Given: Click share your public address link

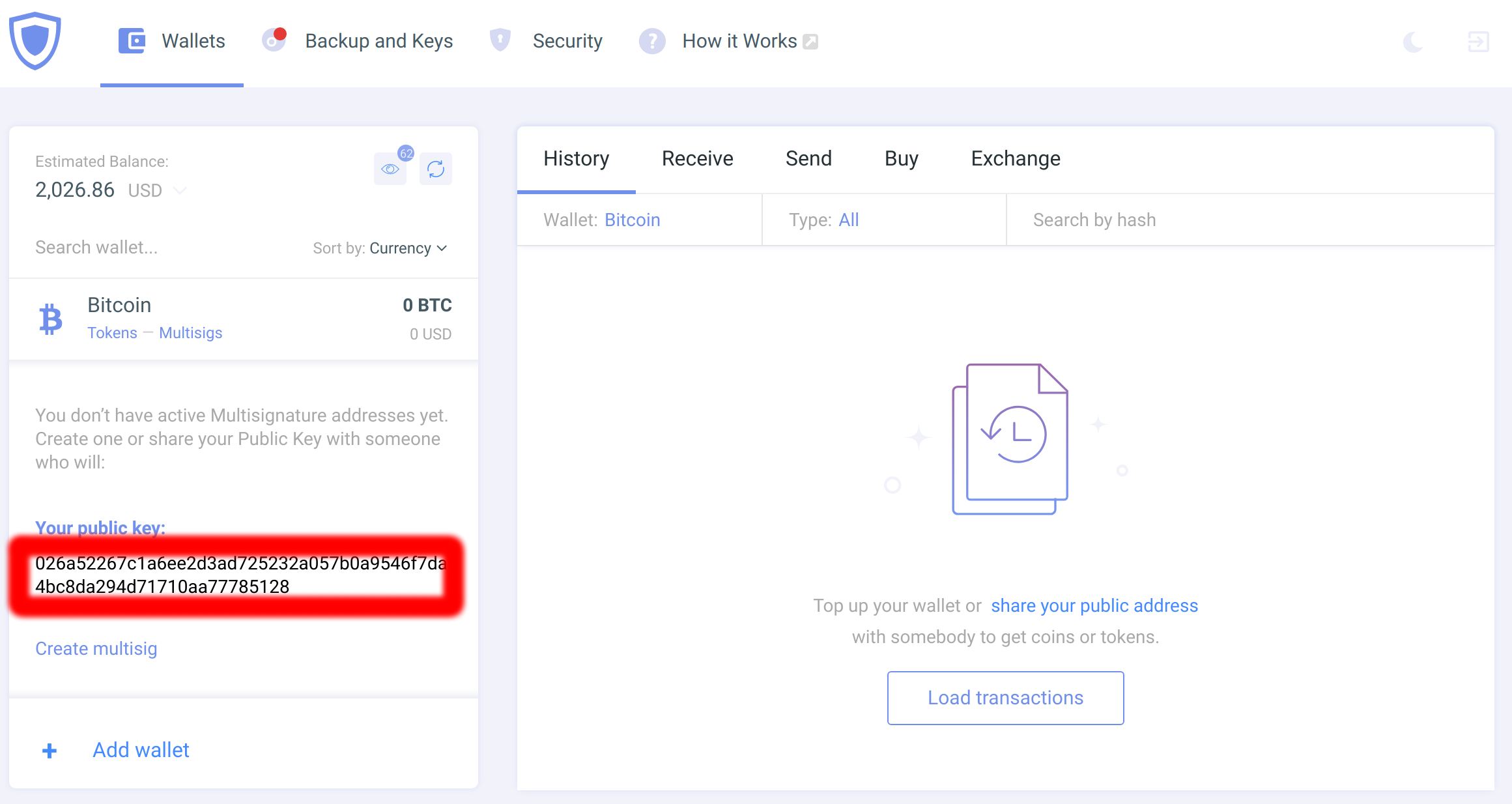Looking at the screenshot, I should coord(1094,606).
